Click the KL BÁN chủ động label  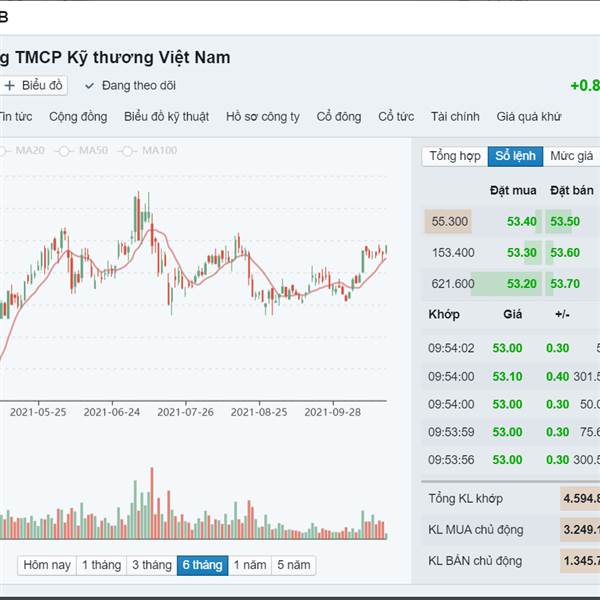point(475,561)
